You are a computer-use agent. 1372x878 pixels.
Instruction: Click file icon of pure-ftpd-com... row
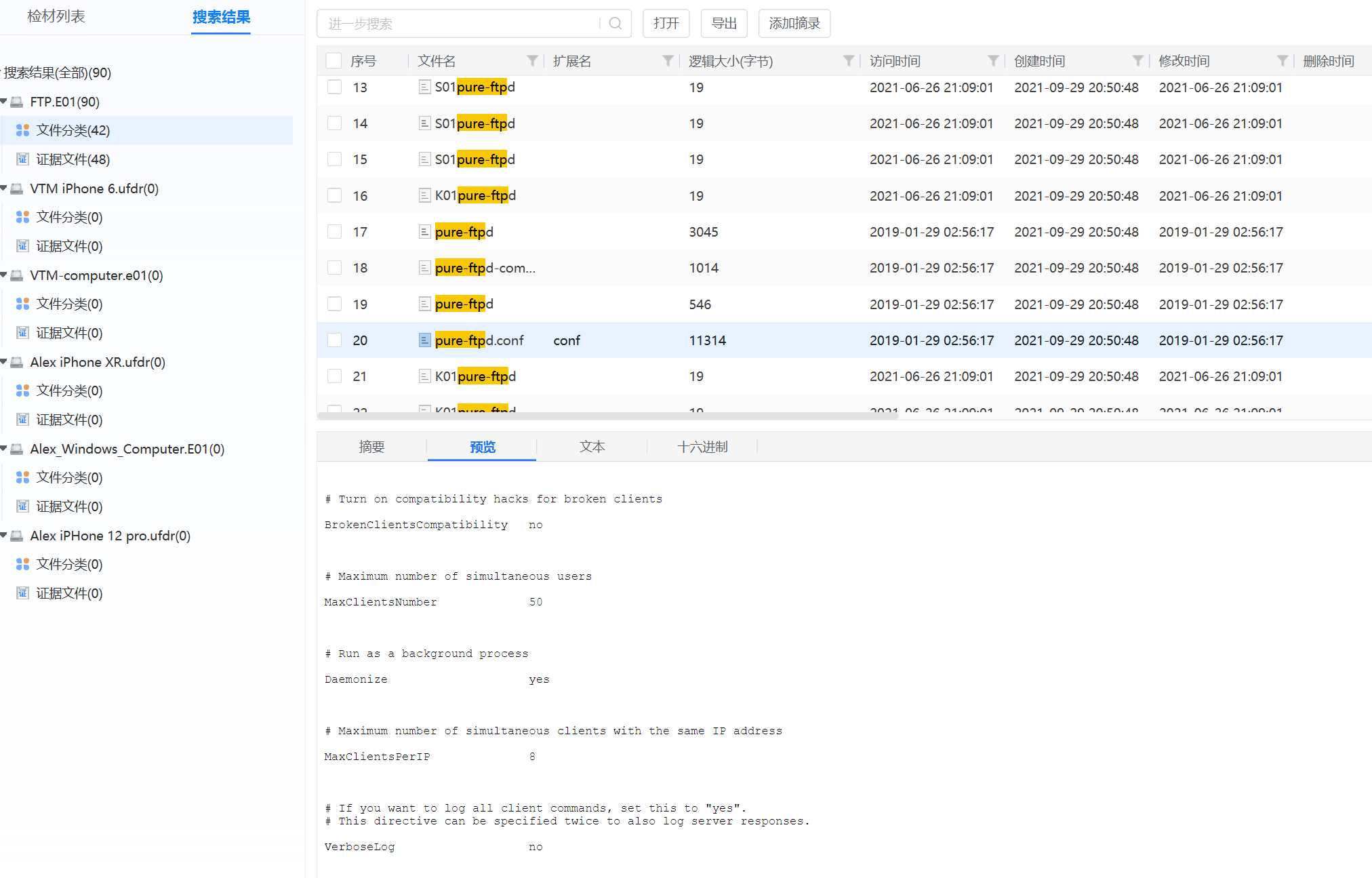point(424,268)
